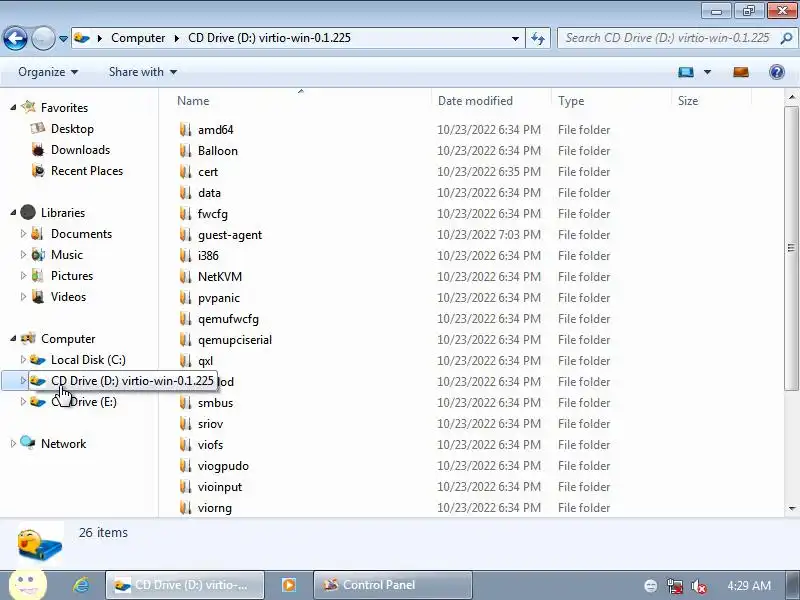Screen dimensions: 800x600
Task: Sort by the Size column header
Action: click(688, 101)
